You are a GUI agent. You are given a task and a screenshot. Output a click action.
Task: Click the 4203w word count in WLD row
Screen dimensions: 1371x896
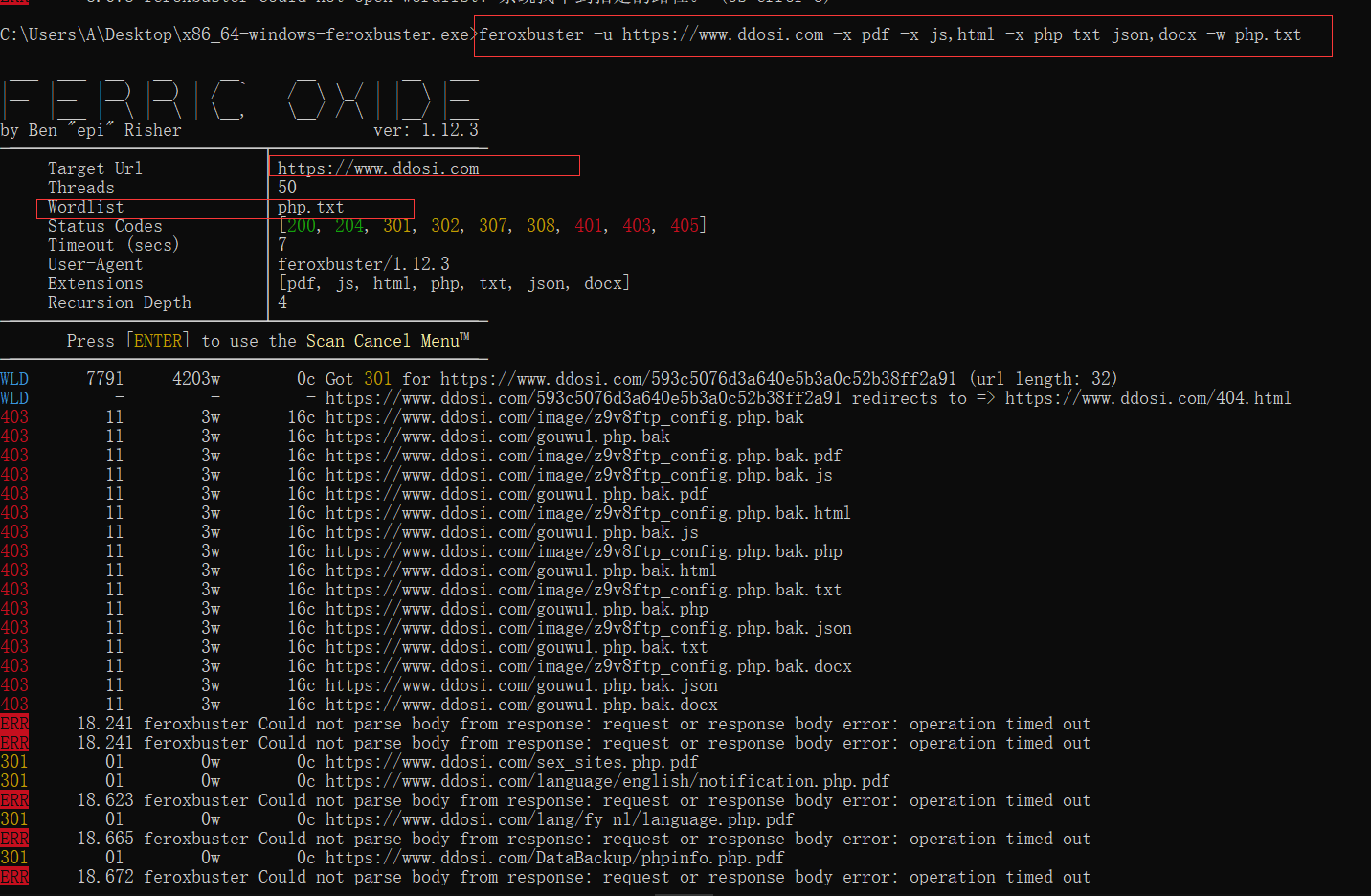pos(195,379)
